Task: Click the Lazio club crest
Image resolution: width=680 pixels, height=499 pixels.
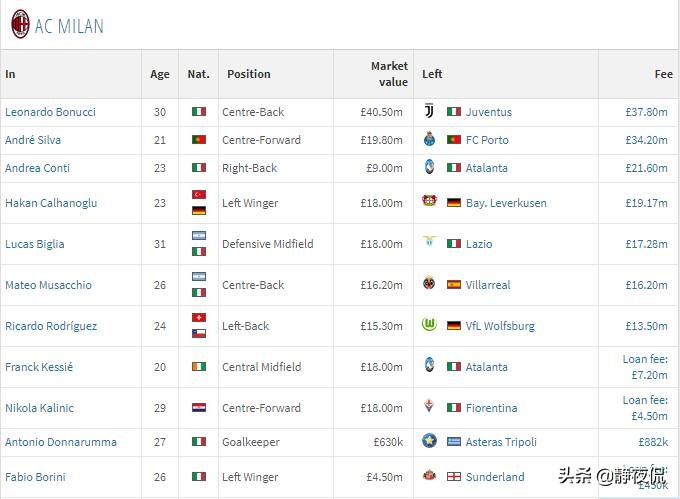Action: coord(430,243)
